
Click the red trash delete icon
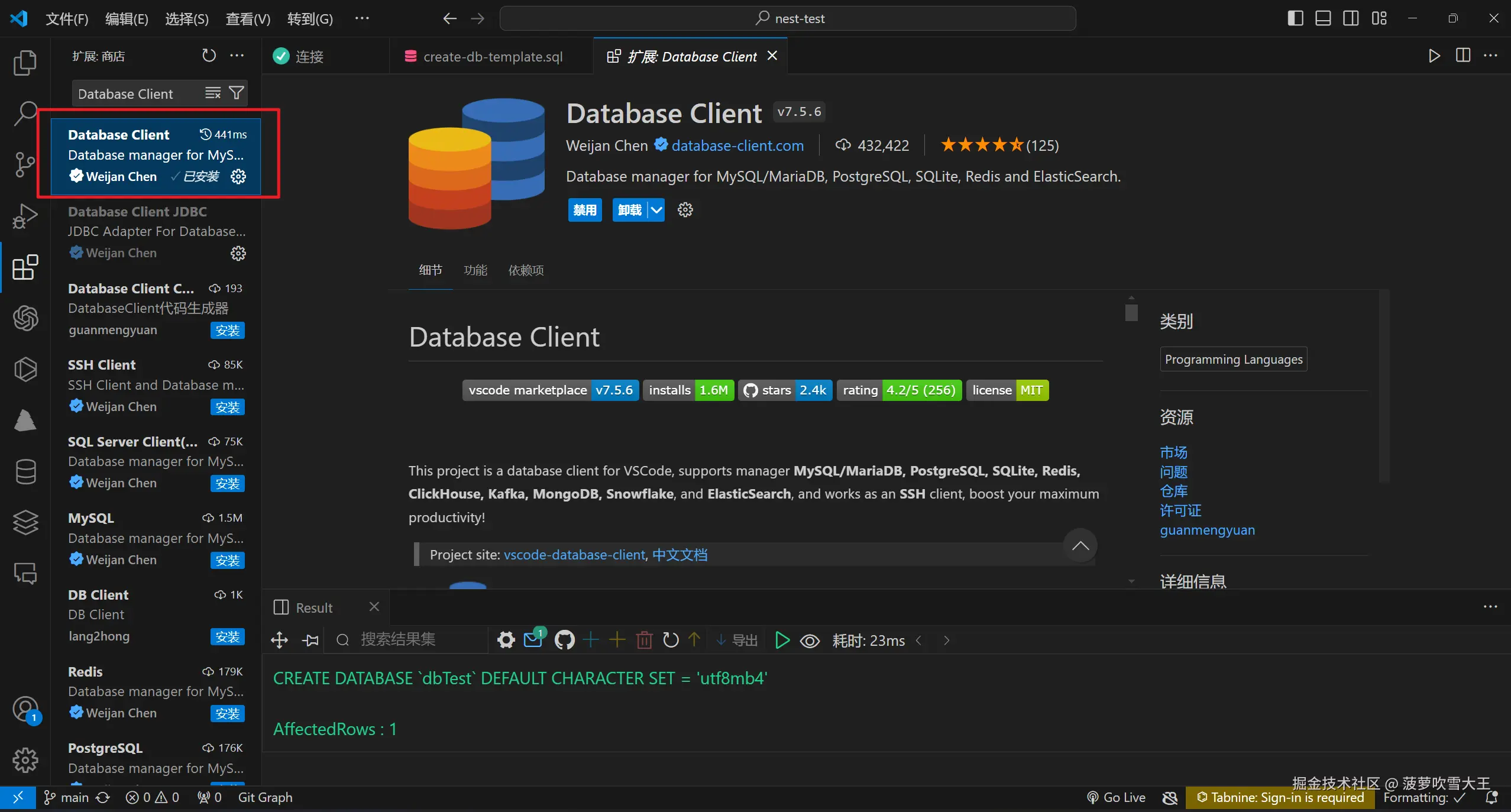(644, 640)
